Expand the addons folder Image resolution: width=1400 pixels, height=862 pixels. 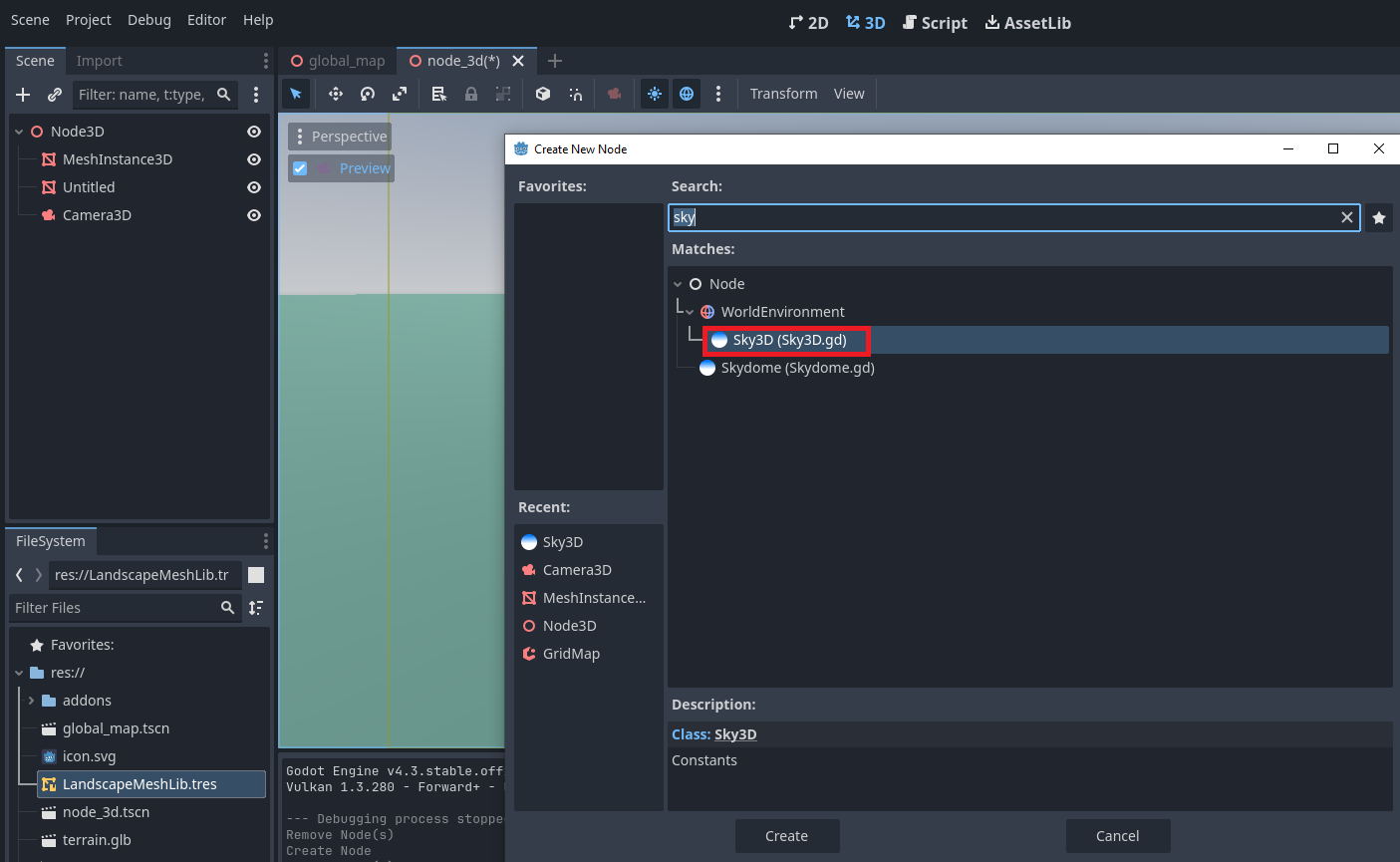pos(31,701)
